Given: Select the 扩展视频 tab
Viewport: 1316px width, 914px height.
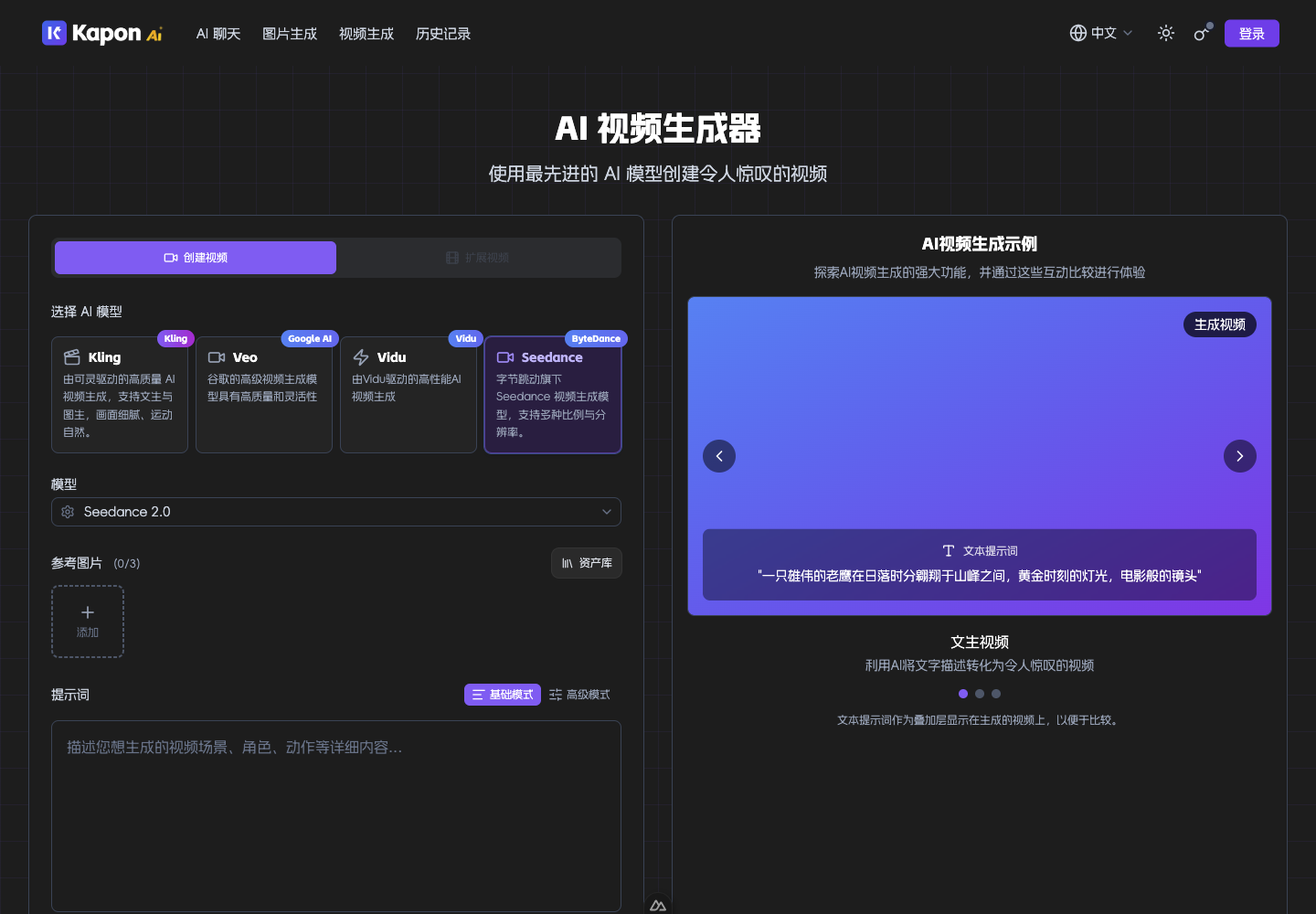Looking at the screenshot, I should (x=478, y=258).
